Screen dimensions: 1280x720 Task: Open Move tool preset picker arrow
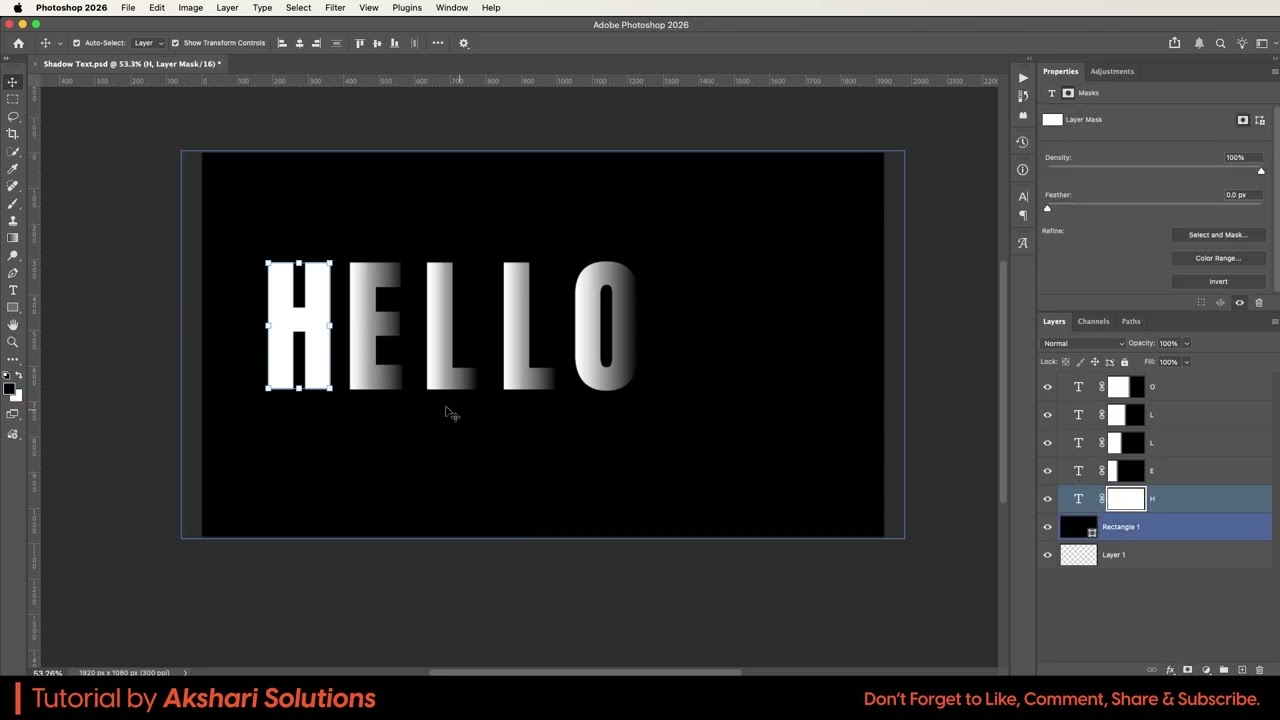pos(60,43)
